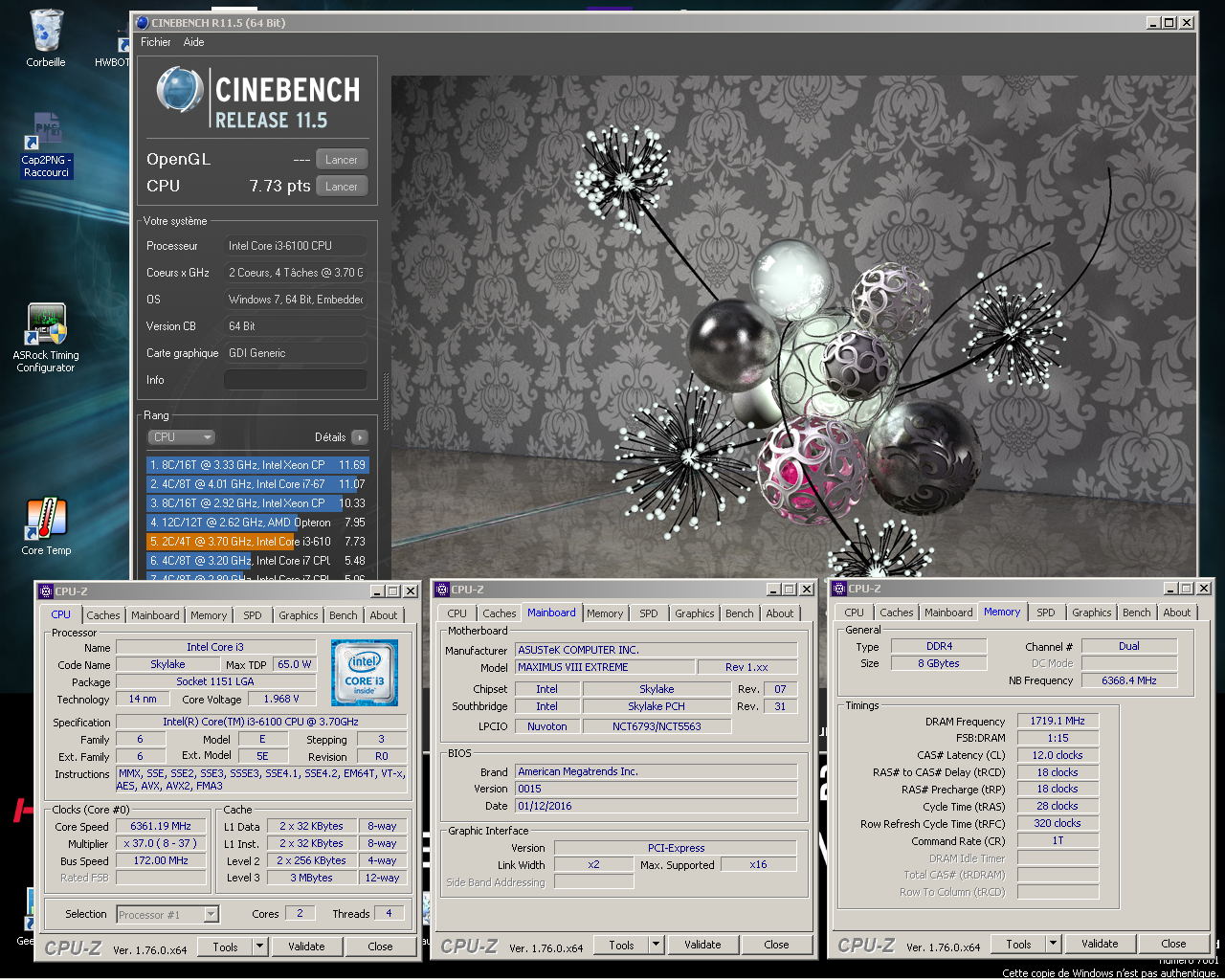Click Validate in left CPU-Z window
Viewport: 1225px width, 980px height.
[306, 947]
